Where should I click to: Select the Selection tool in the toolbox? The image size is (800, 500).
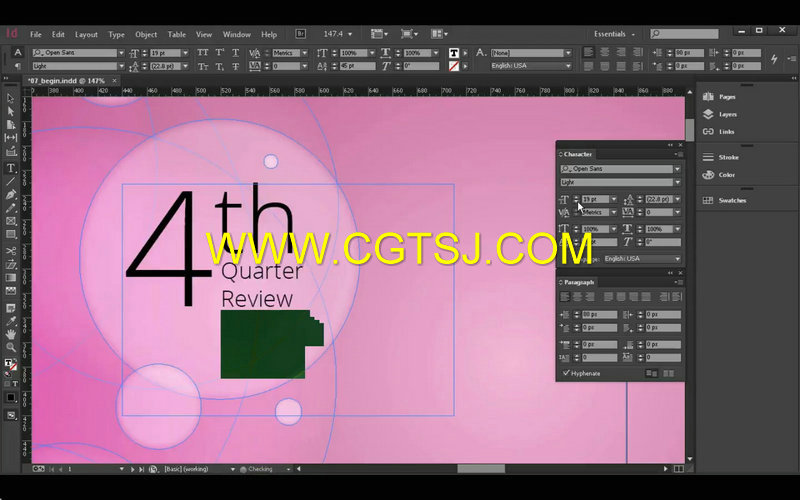(11, 98)
